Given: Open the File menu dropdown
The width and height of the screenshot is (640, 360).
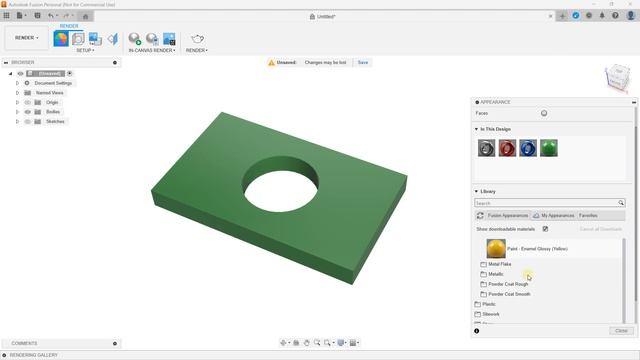Looking at the screenshot, I should tap(21, 16).
